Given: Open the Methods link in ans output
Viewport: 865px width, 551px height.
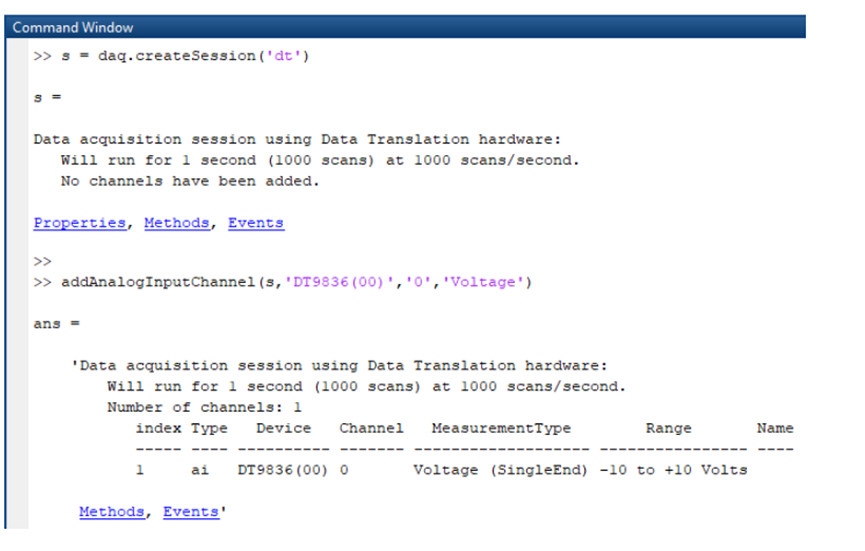Looking at the screenshot, I should click(112, 511).
